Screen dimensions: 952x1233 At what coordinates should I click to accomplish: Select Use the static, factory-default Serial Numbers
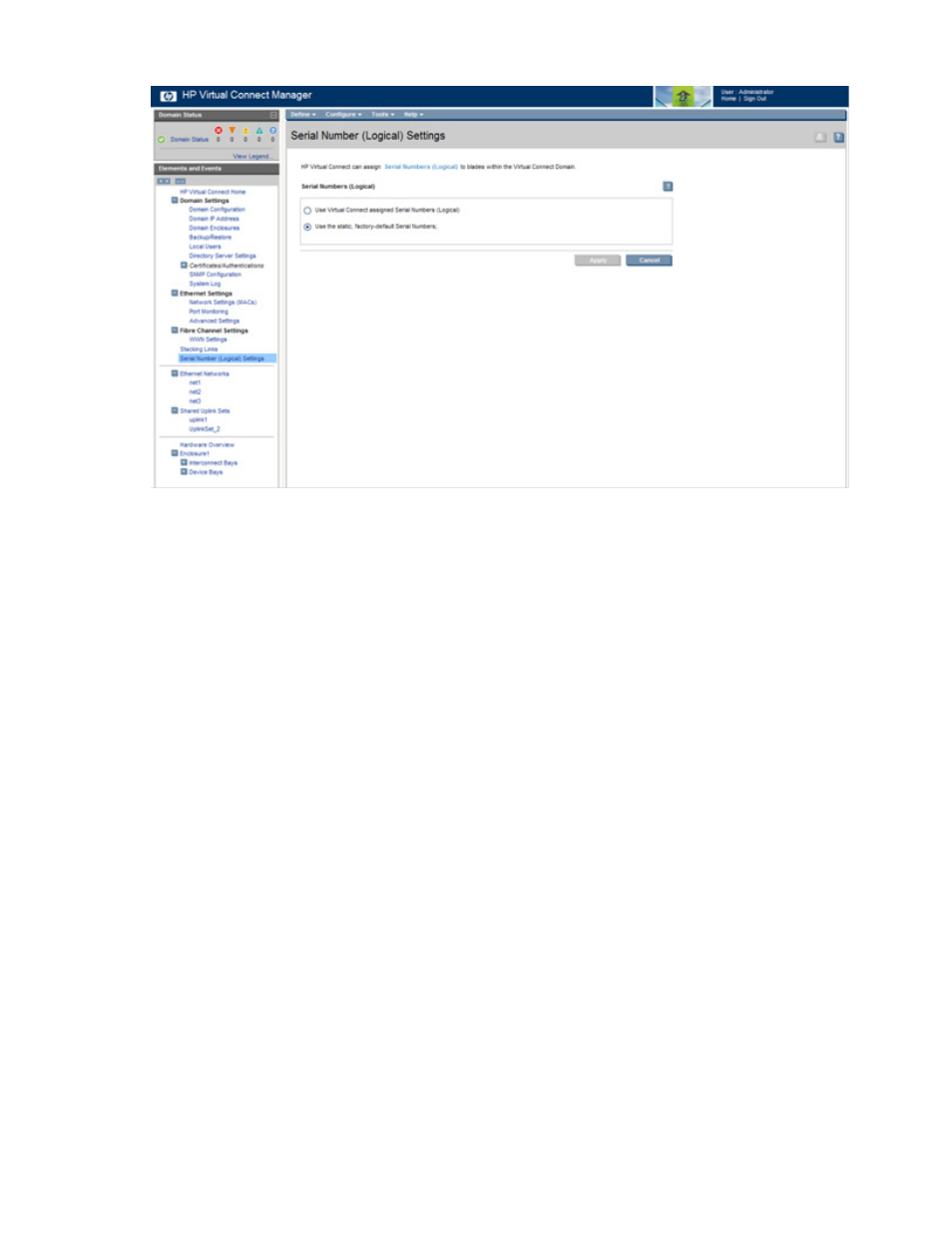[307, 227]
